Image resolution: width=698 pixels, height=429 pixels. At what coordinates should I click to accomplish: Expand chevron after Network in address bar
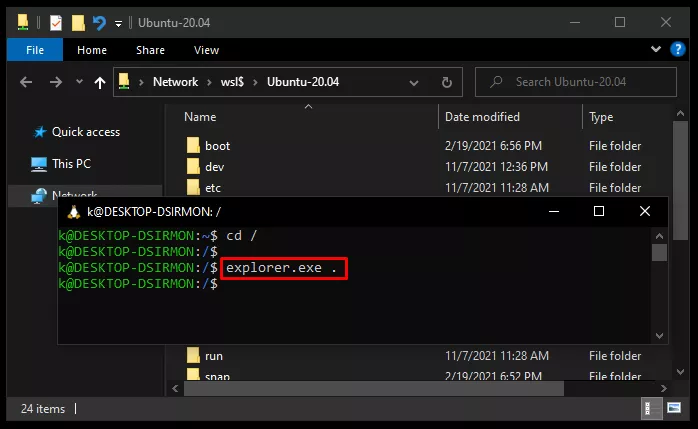[x=209, y=82]
